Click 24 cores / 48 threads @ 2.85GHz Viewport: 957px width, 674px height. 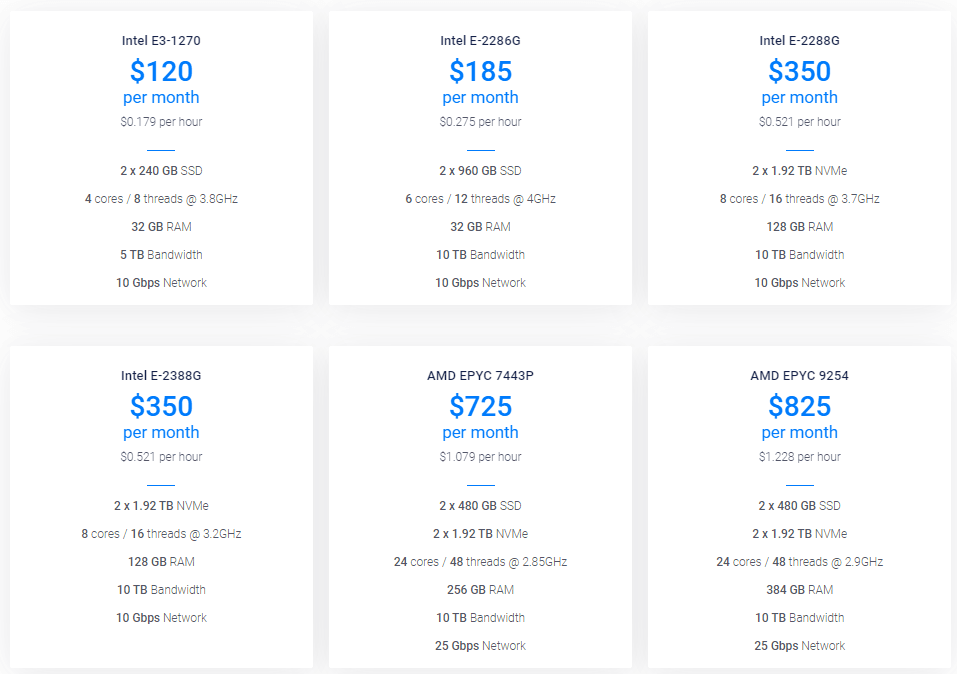click(480, 562)
